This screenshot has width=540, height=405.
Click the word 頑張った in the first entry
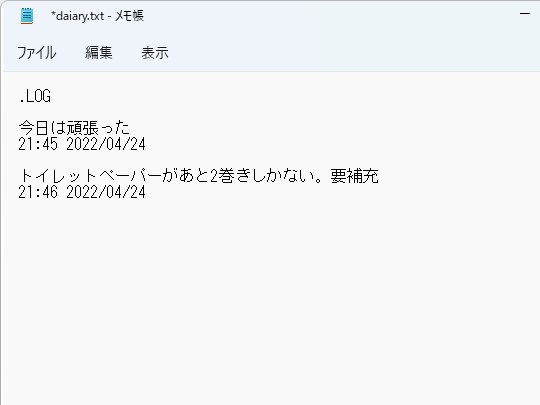[98, 127]
